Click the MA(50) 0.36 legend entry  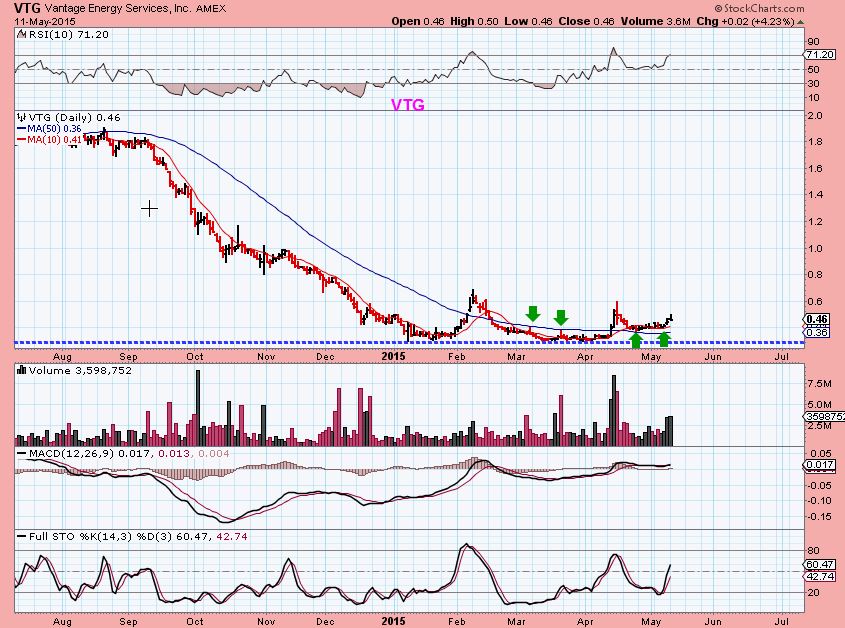coord(54,129)
